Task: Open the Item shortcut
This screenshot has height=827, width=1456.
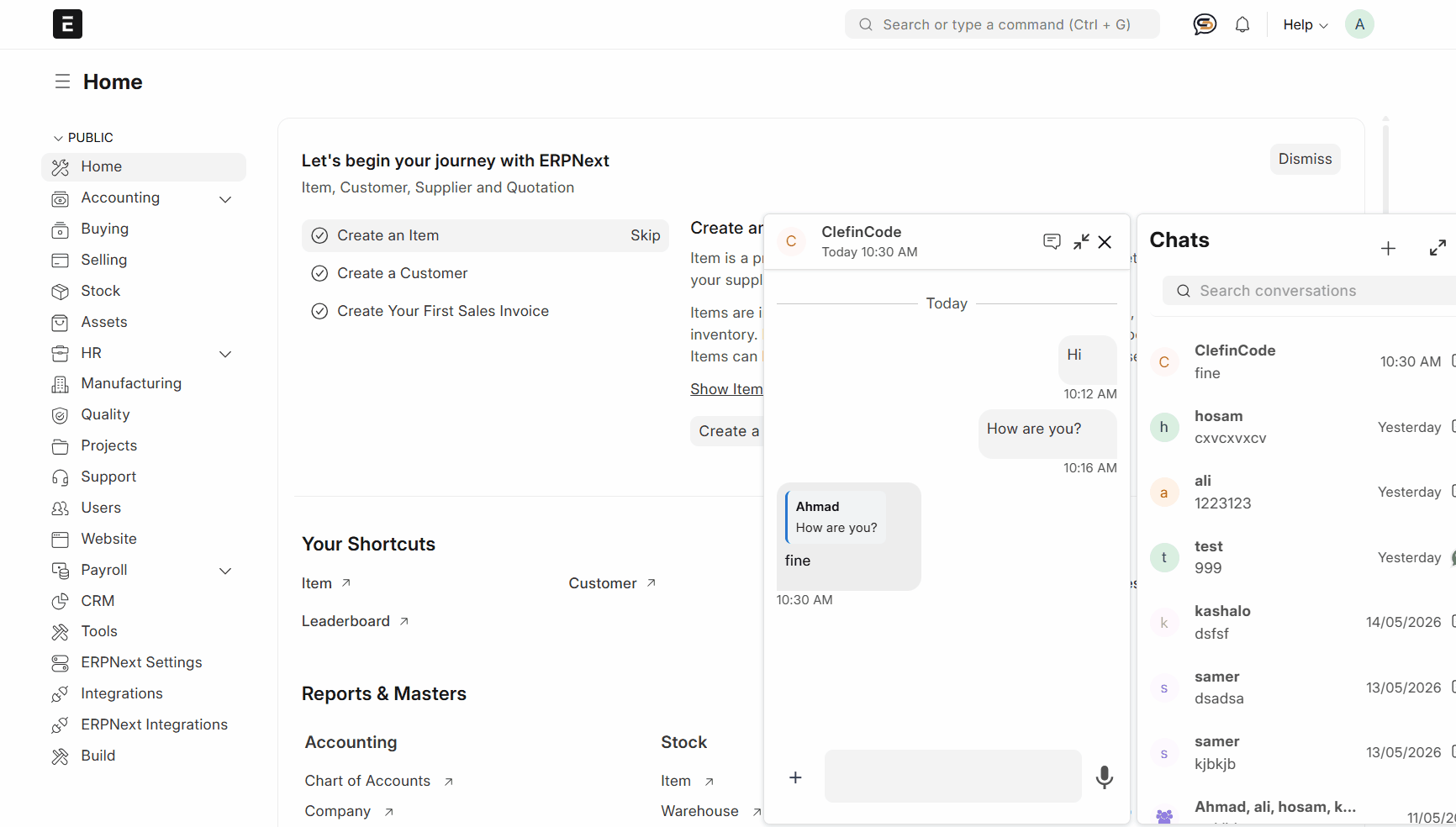Action: click(327, 583)
